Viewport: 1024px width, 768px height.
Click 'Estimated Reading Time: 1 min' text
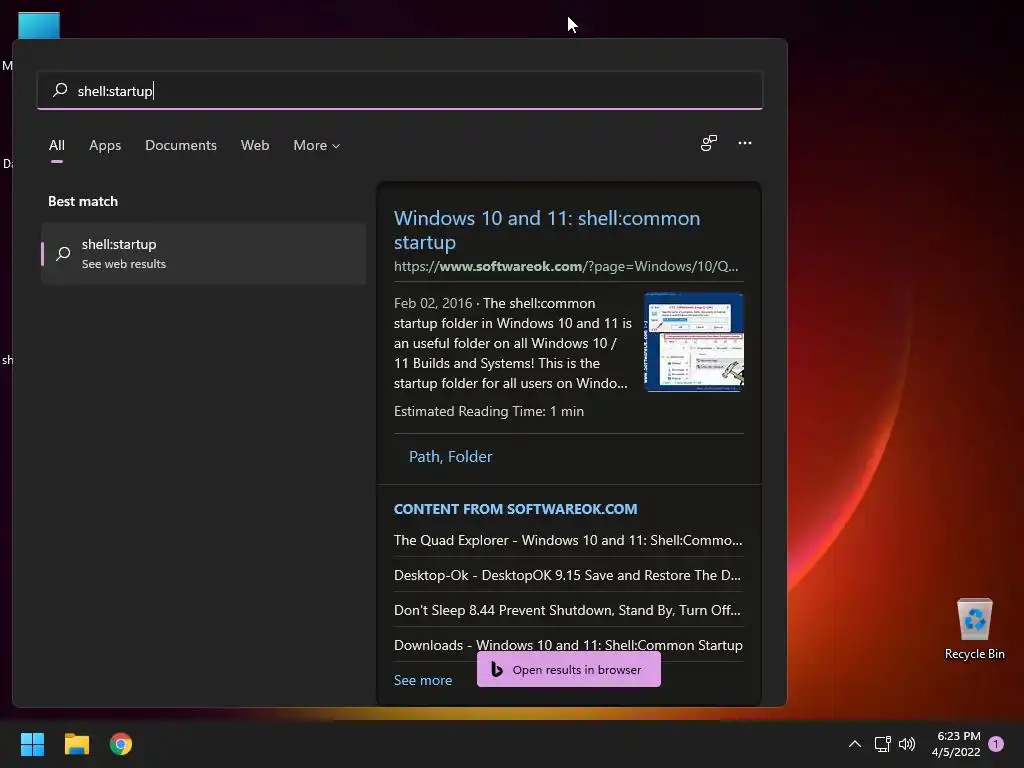(488, 411)
